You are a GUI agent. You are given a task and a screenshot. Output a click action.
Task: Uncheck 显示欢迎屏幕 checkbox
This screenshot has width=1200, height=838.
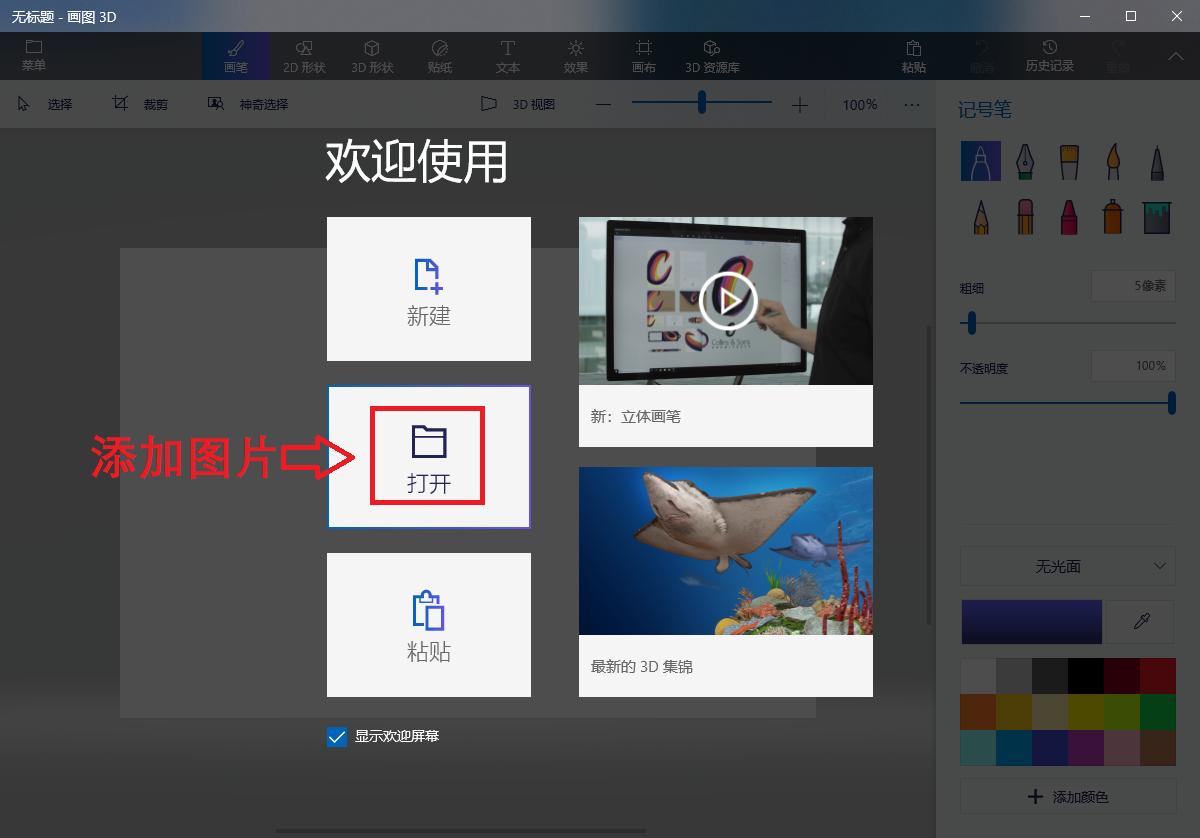point(335,736)
